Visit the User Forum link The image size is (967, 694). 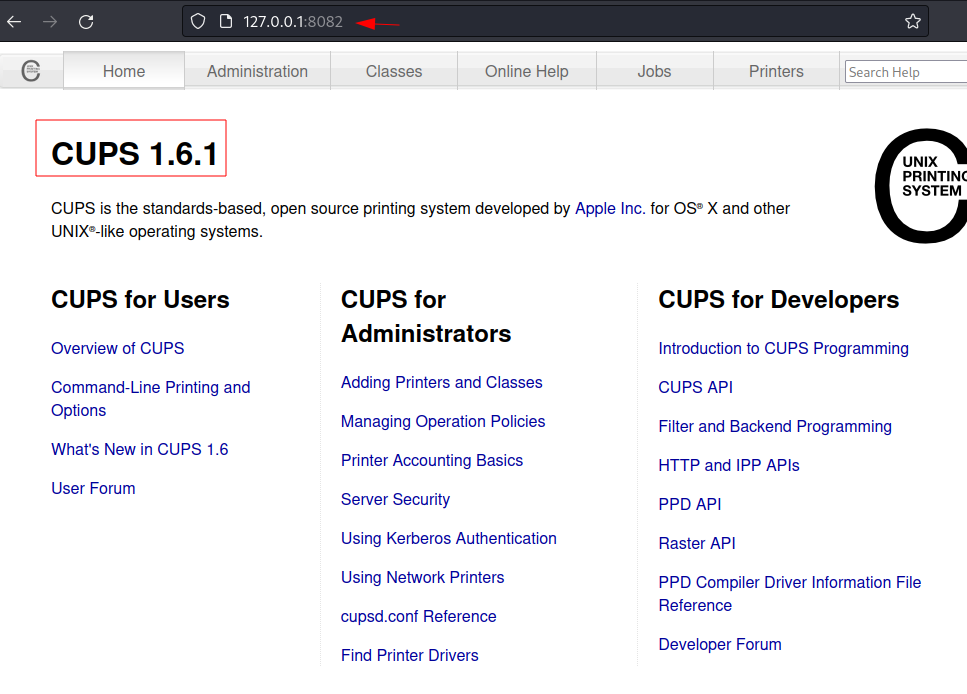tap(93, 488)
